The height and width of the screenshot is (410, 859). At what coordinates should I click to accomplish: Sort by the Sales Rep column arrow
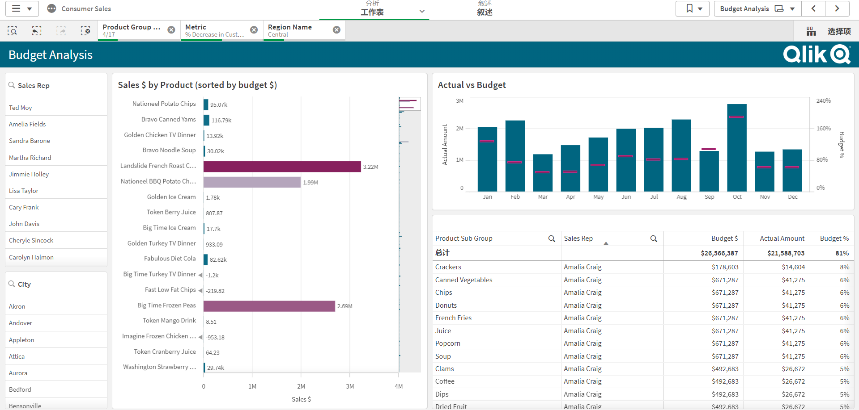coord(606,243)
